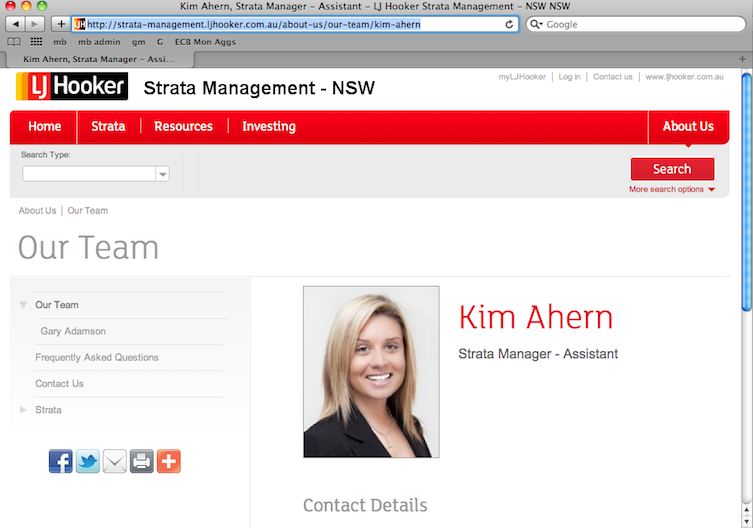Select the Kim Ahern browser tab

pos(98,59)
